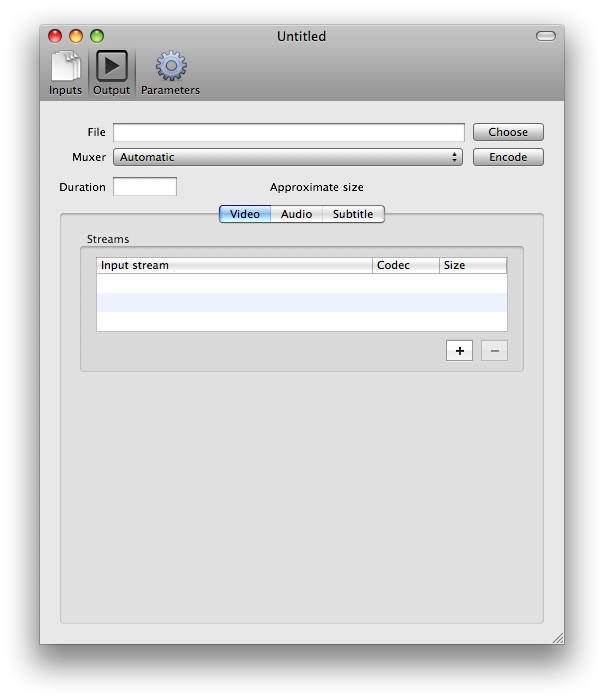Click the Input stream column header

tap(234, 265)
